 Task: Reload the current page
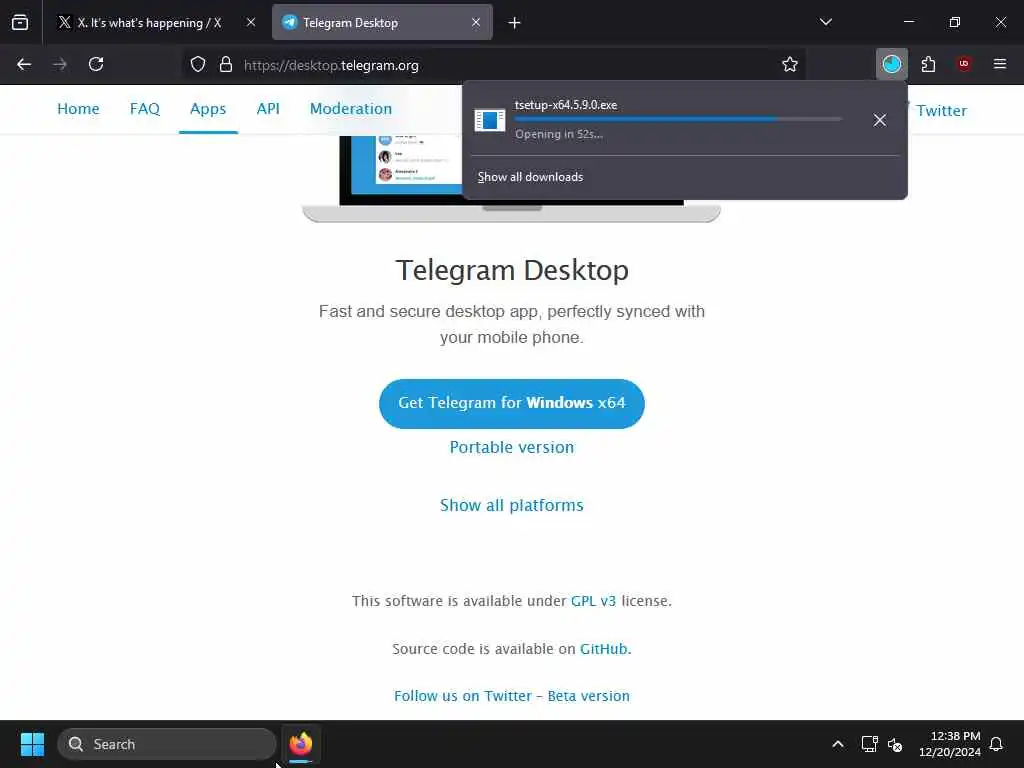96,64
